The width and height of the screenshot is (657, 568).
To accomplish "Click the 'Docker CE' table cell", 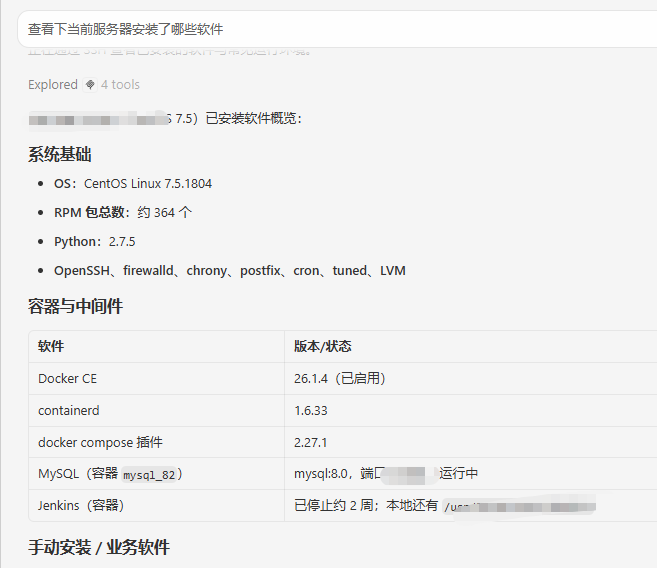I will (x=156, y=378).
